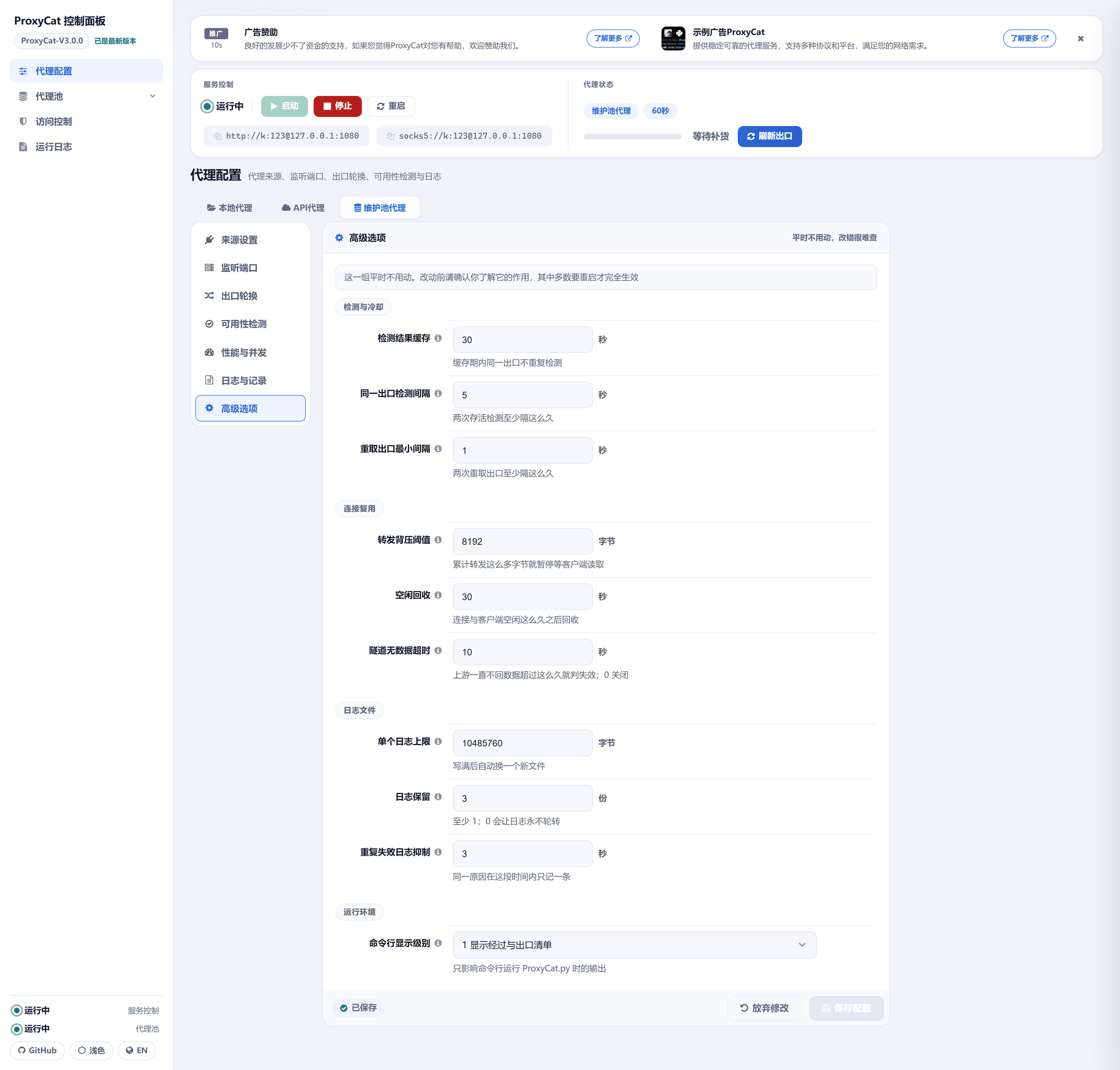This screenshot has width=1120, height=1070.
Task: Open 来源设置 section
Action: 250,240
